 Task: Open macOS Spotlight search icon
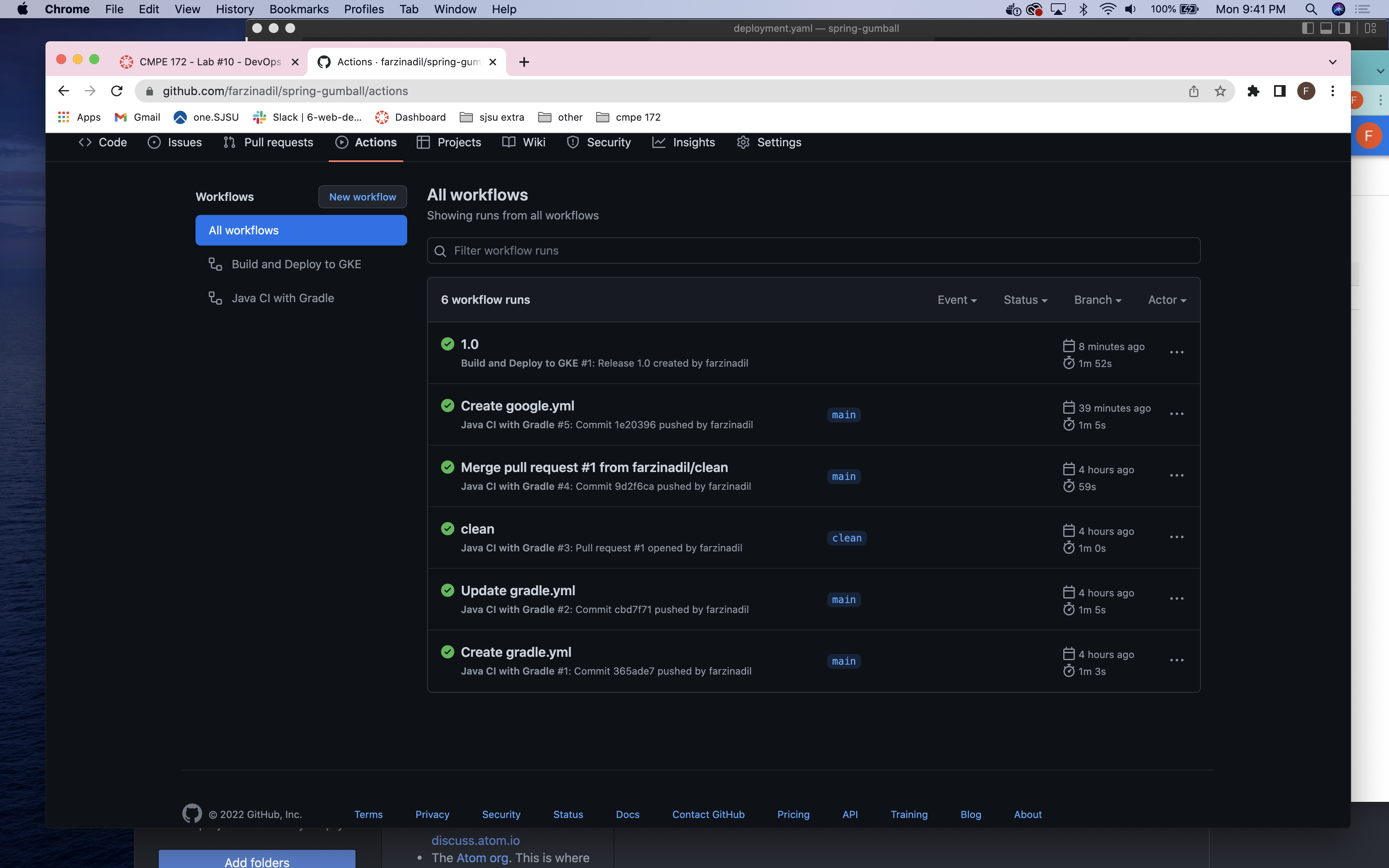pyautogui.click(x=1311, y=9)
